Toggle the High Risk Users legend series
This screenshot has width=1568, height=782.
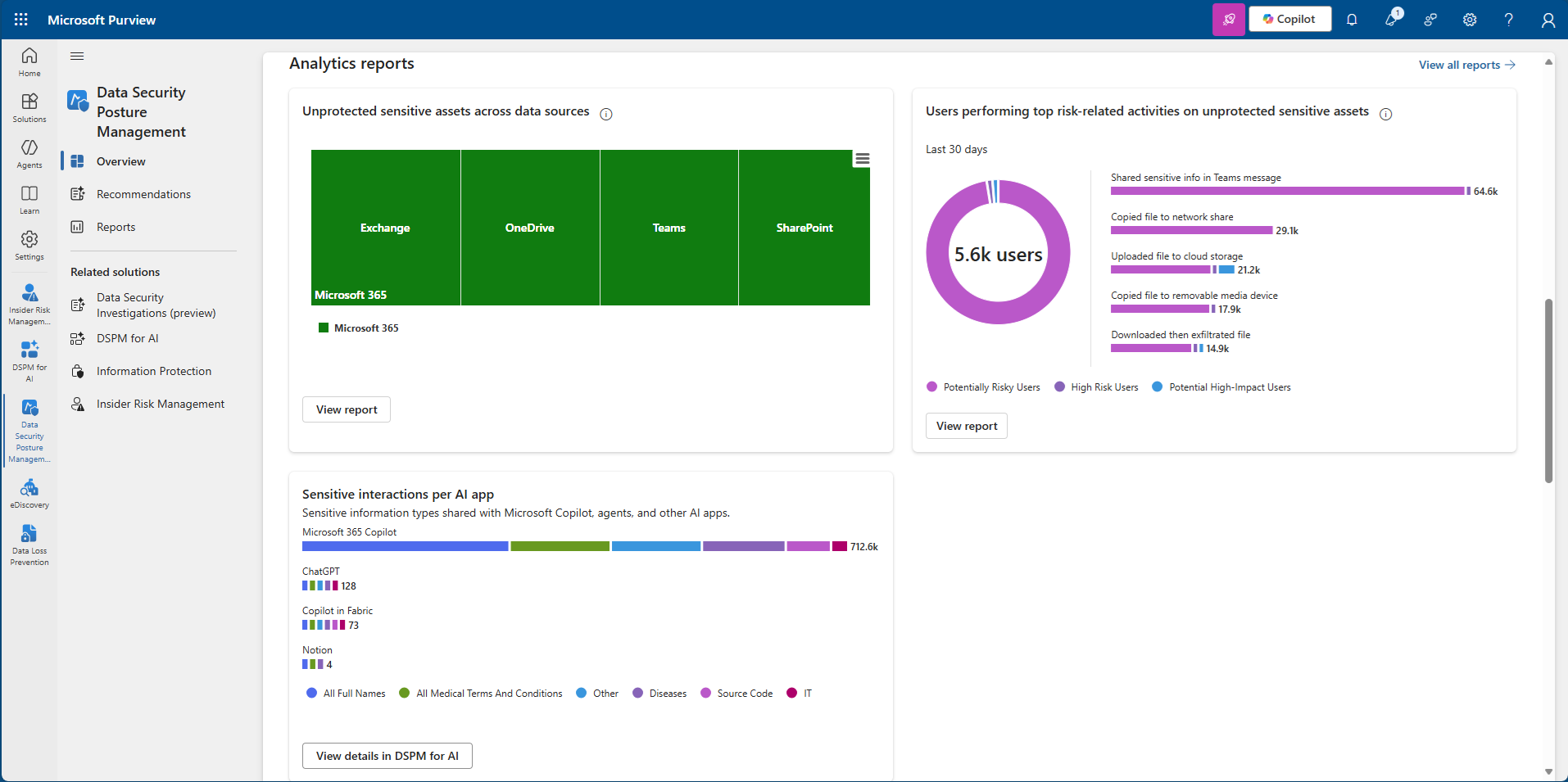pos(1096,387)
